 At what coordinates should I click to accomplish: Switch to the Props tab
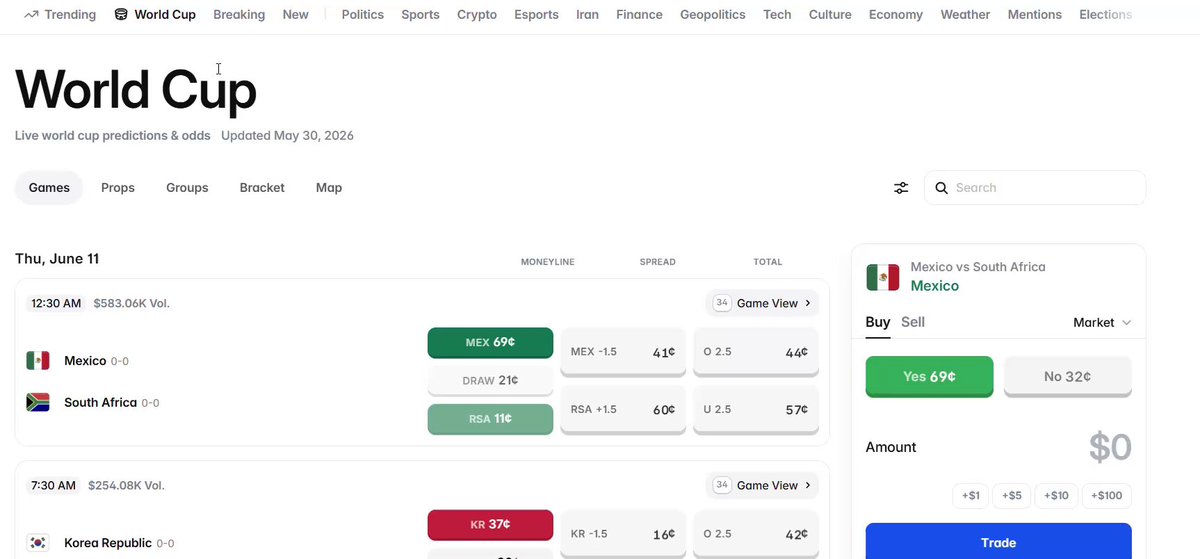click(118, 187)
